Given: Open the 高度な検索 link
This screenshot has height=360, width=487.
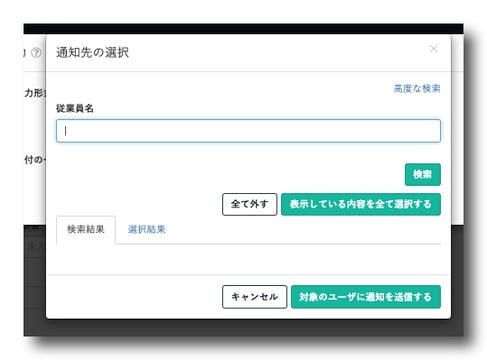Looking at the screenshot, I should pos(417,89).
